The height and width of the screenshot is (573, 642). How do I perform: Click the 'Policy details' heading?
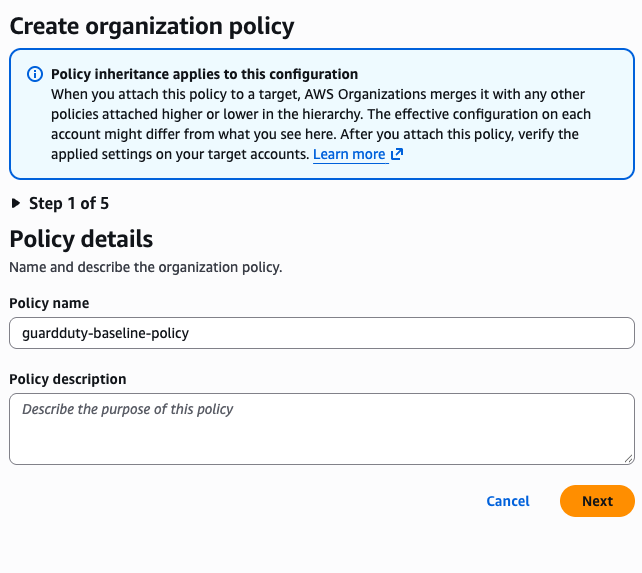(81, 239)
